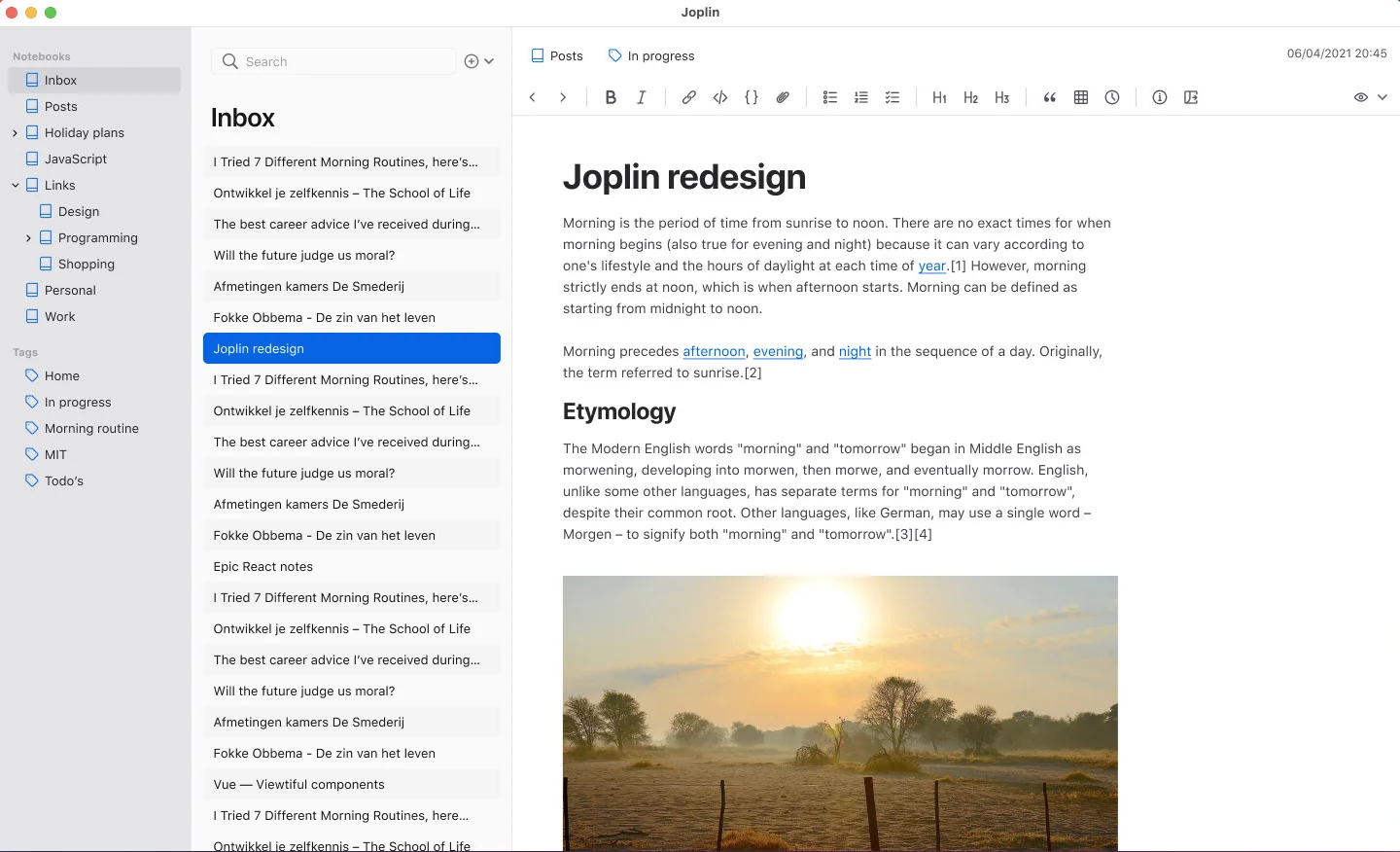Insert a bulleted list
1400x852 pixels.
pos(830,97)
